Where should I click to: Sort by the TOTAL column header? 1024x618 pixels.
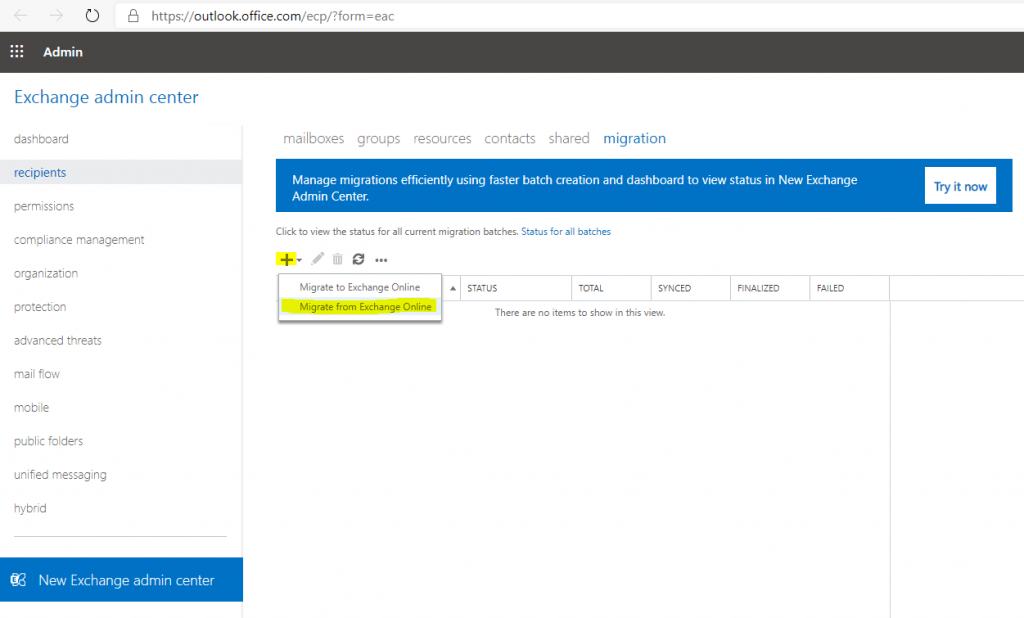point(611,288)
